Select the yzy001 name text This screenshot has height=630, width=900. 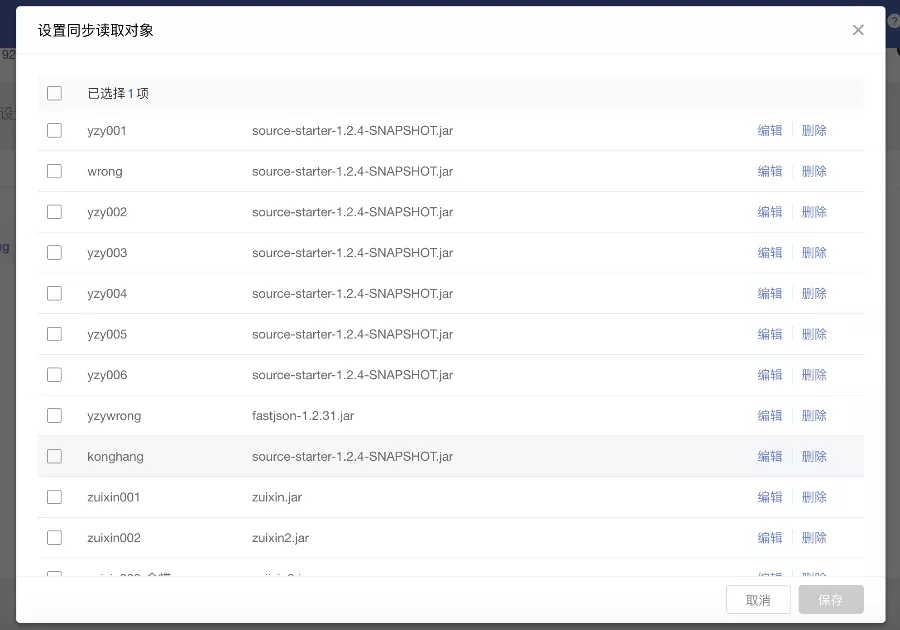(107, 131)
